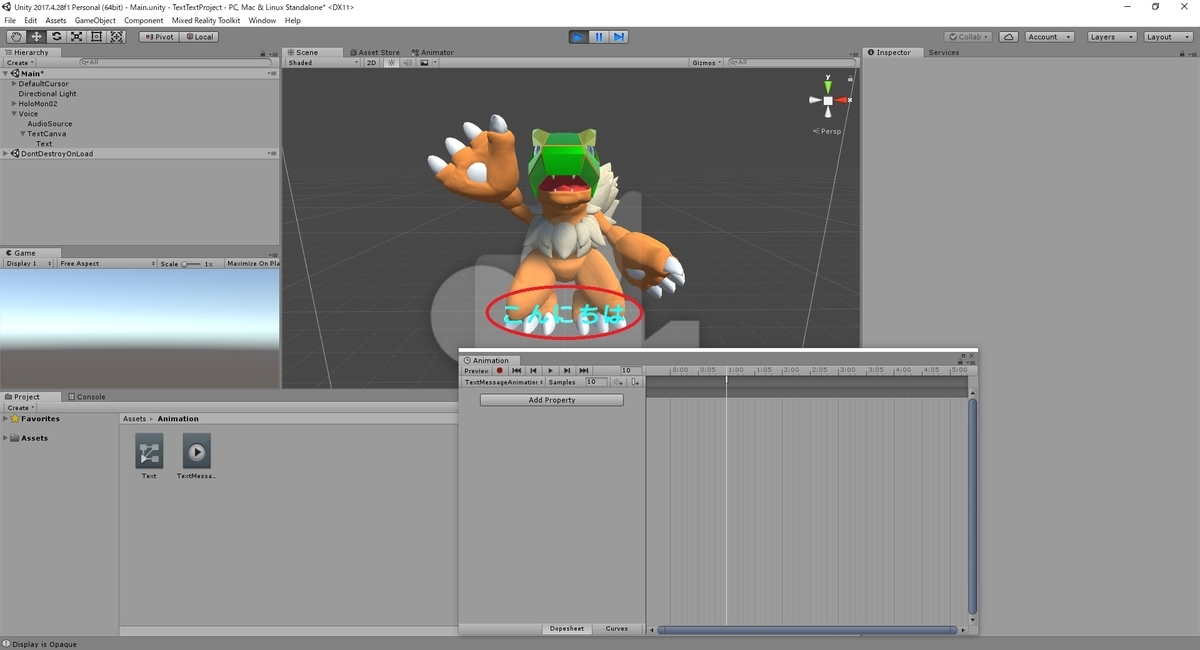Screen dimensions: 1200x650
Task: Select the Scale tool
Action: click(76, 37)
